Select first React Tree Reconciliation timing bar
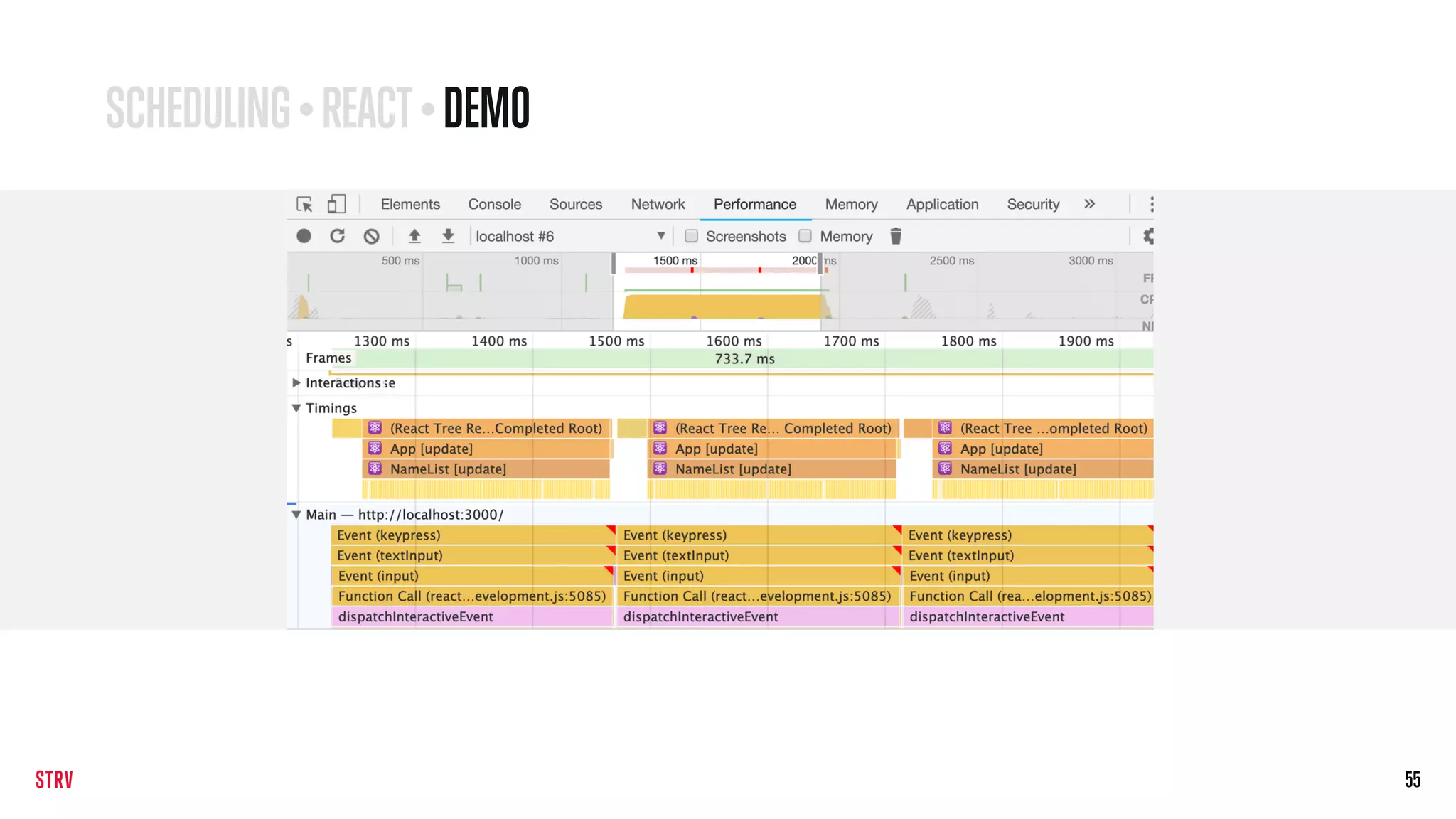Viewport: 1456px width, 819px height. [x=487, y=428]
